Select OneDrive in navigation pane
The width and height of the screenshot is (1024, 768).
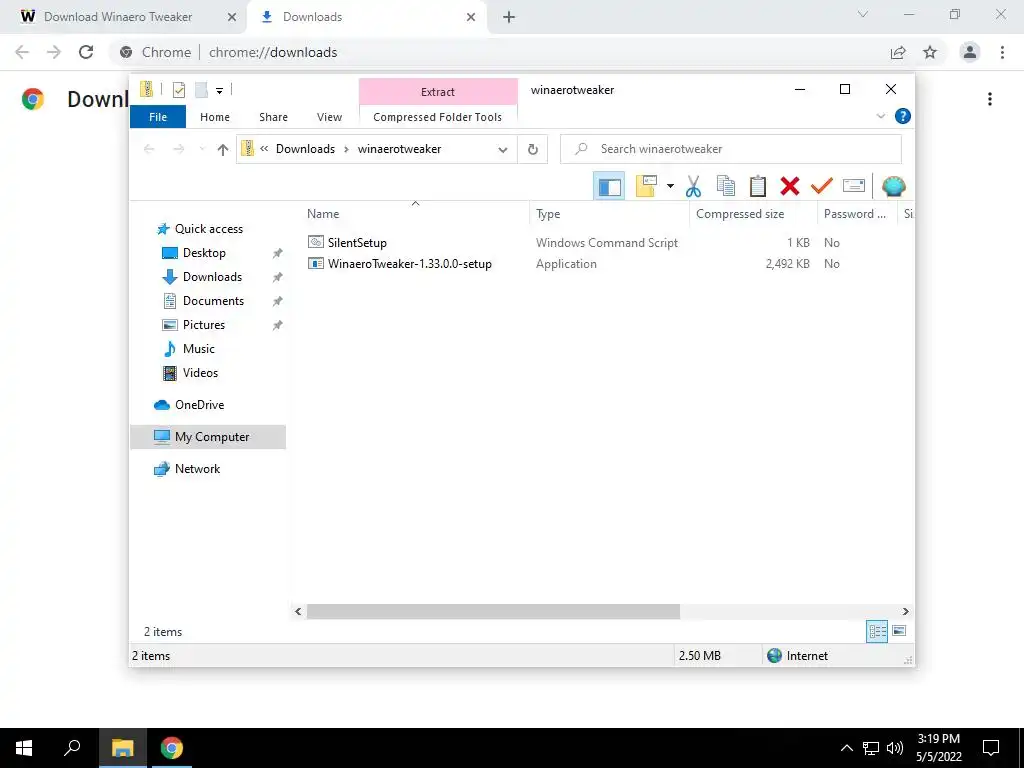coord(199,405)
